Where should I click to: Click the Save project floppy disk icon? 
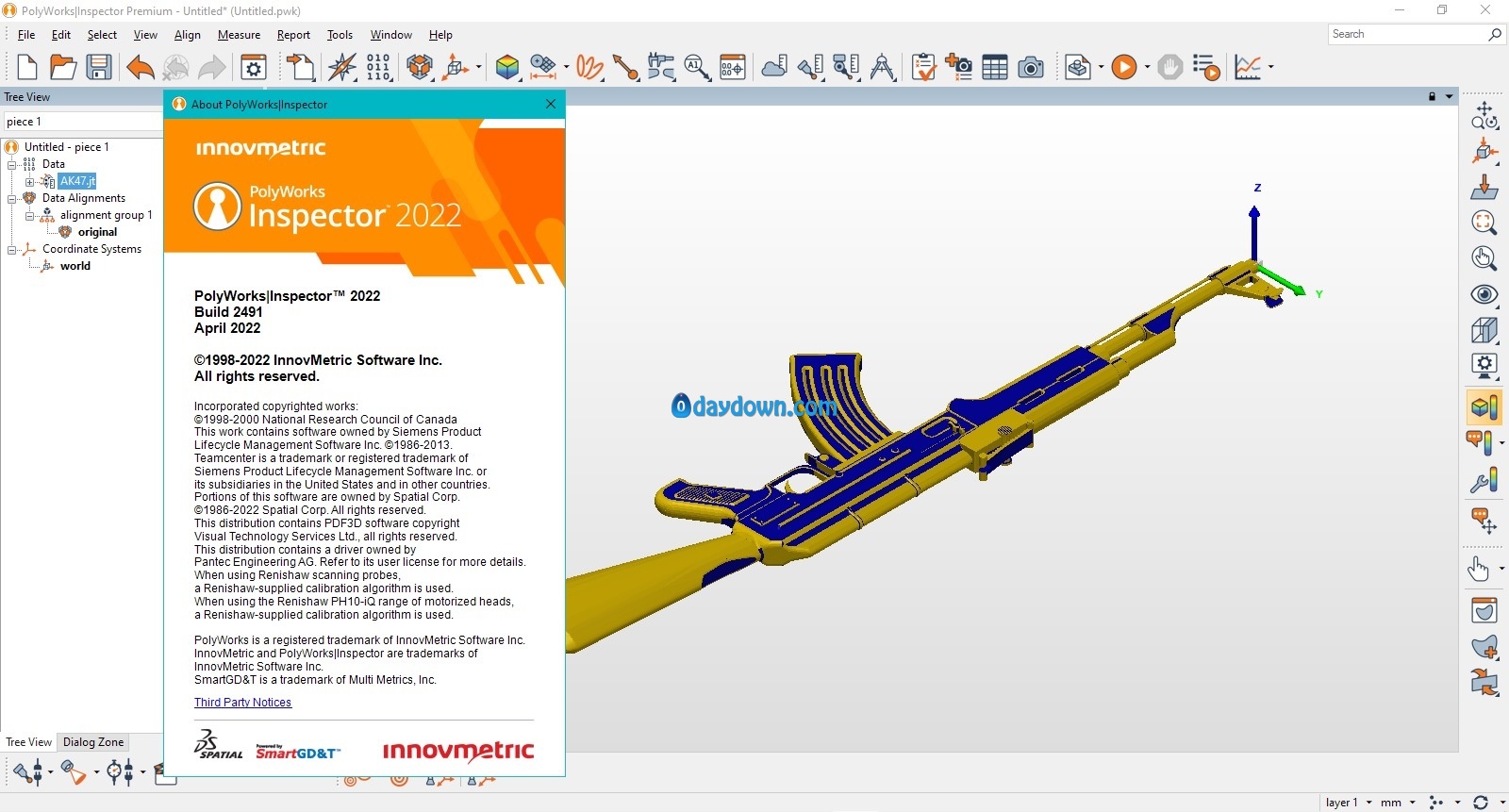[99, 67]
